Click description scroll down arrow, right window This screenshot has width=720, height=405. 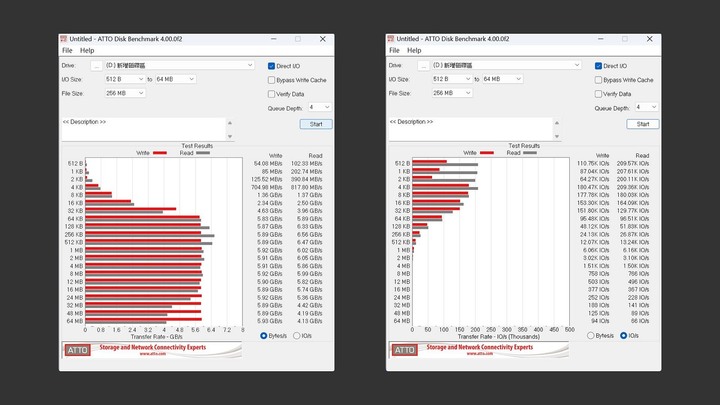[x=557, y=136]
